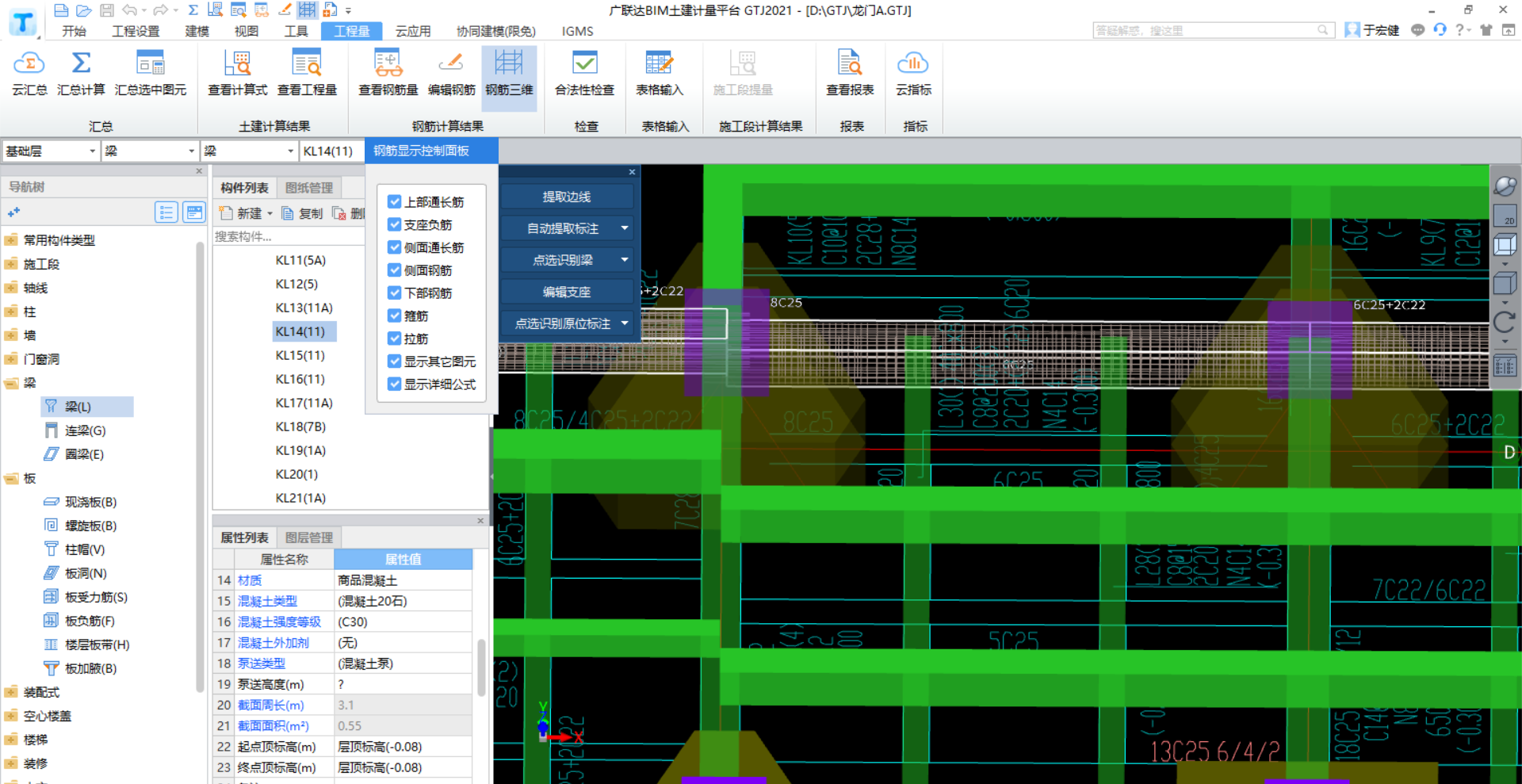This screenshot has width=1522, height=784.
Task: Click the help question mark icon
Action: (x=1459, y=30)
